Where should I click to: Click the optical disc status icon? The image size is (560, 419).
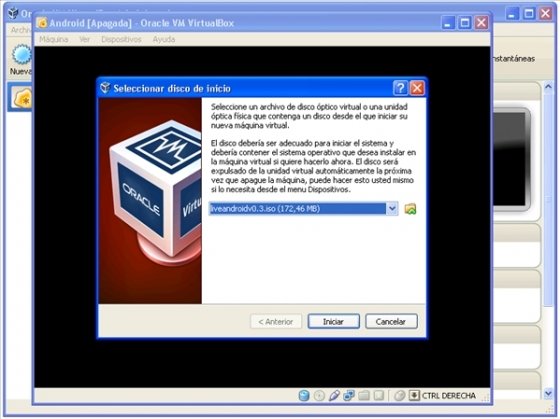319,395
